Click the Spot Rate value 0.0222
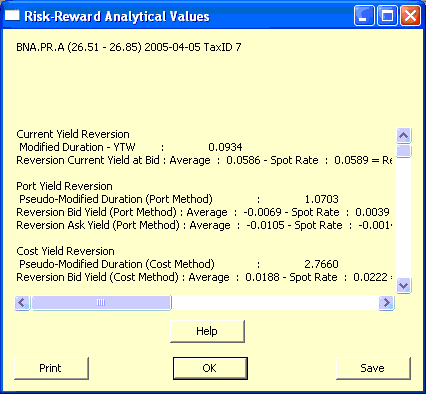The image size is (426, 394). tap(370, 277)
